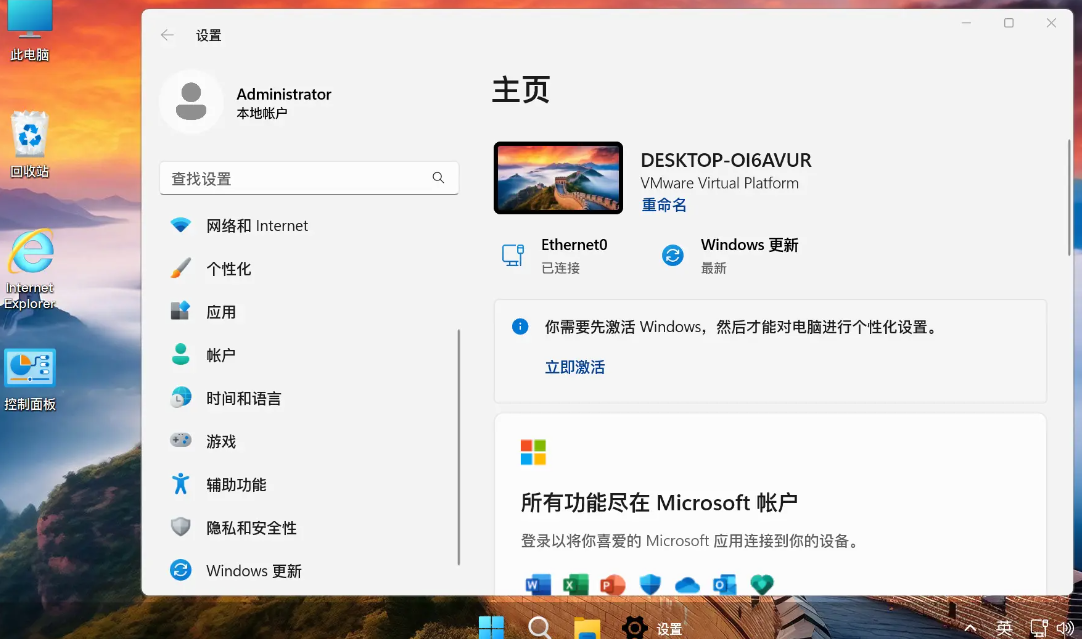Click the Microsoft logo in account card
Viewport: 1082px width, 639px height.
[533, 453]
